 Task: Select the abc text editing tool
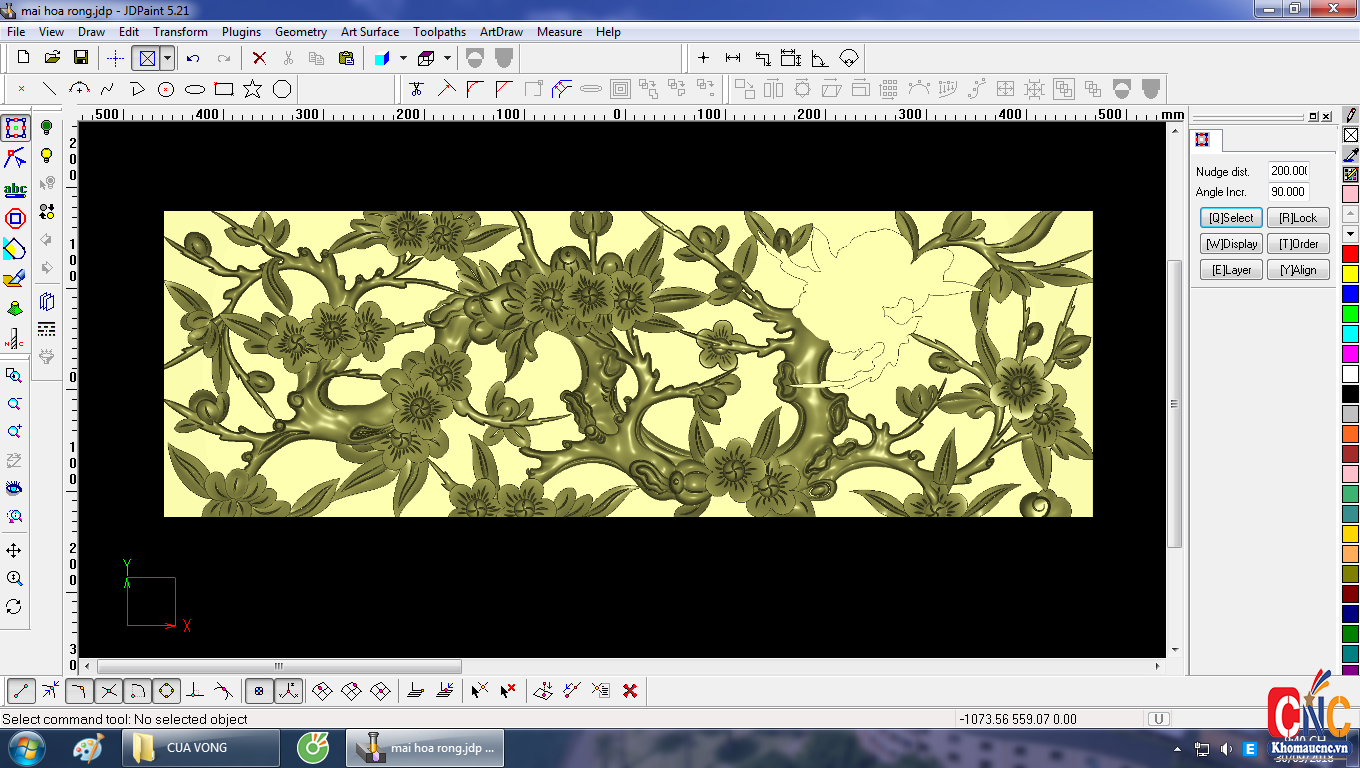tap(15, 189)
